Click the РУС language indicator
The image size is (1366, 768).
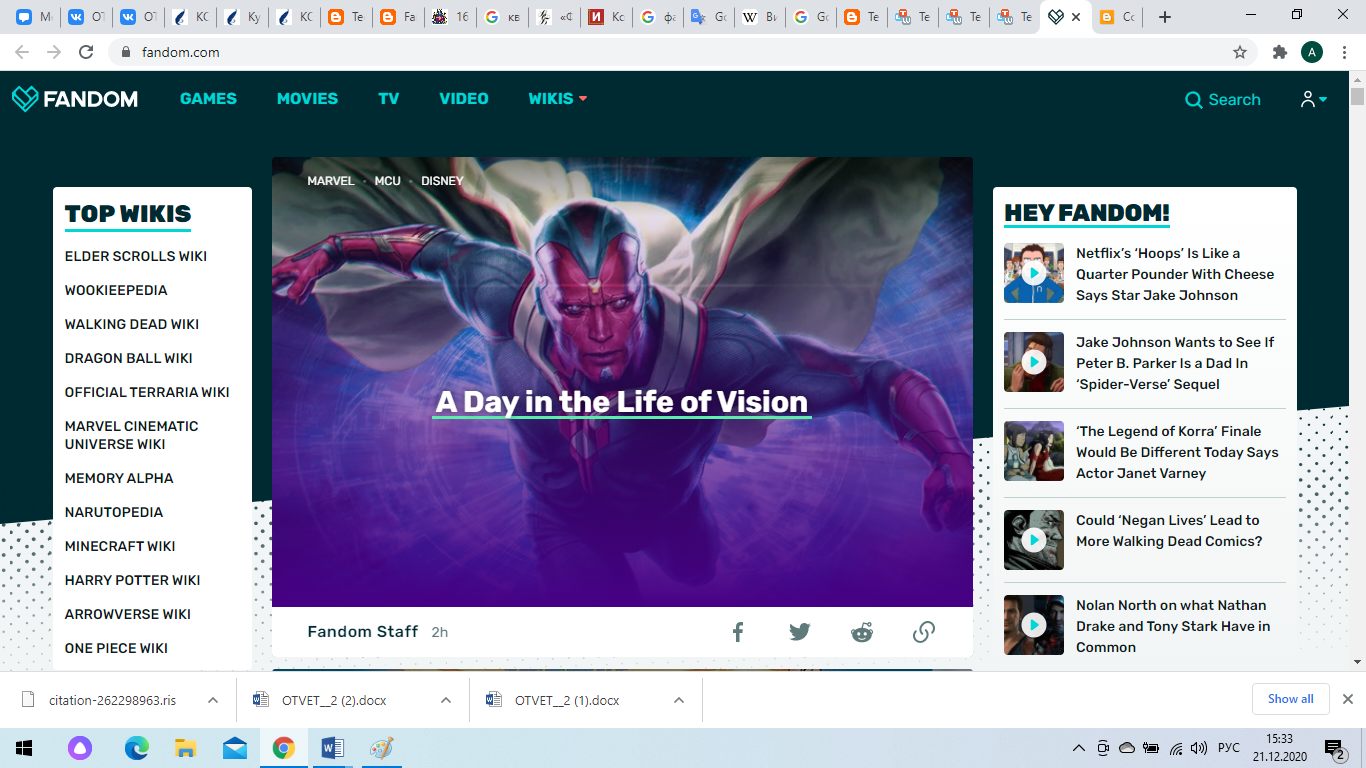[1229, 748]
